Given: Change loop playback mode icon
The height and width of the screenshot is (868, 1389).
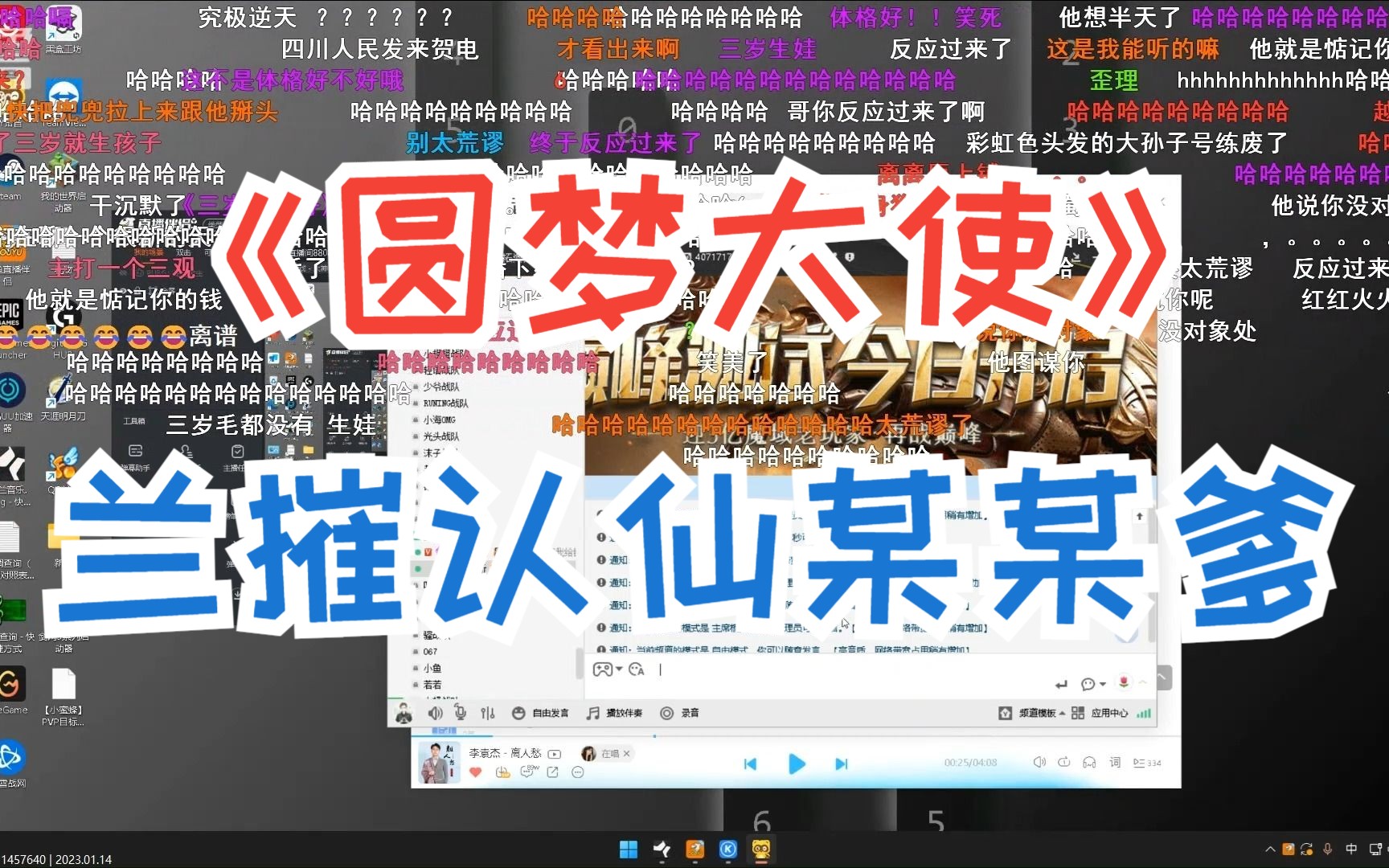Looking at the screenshot, I should (x=1064, y=762).
